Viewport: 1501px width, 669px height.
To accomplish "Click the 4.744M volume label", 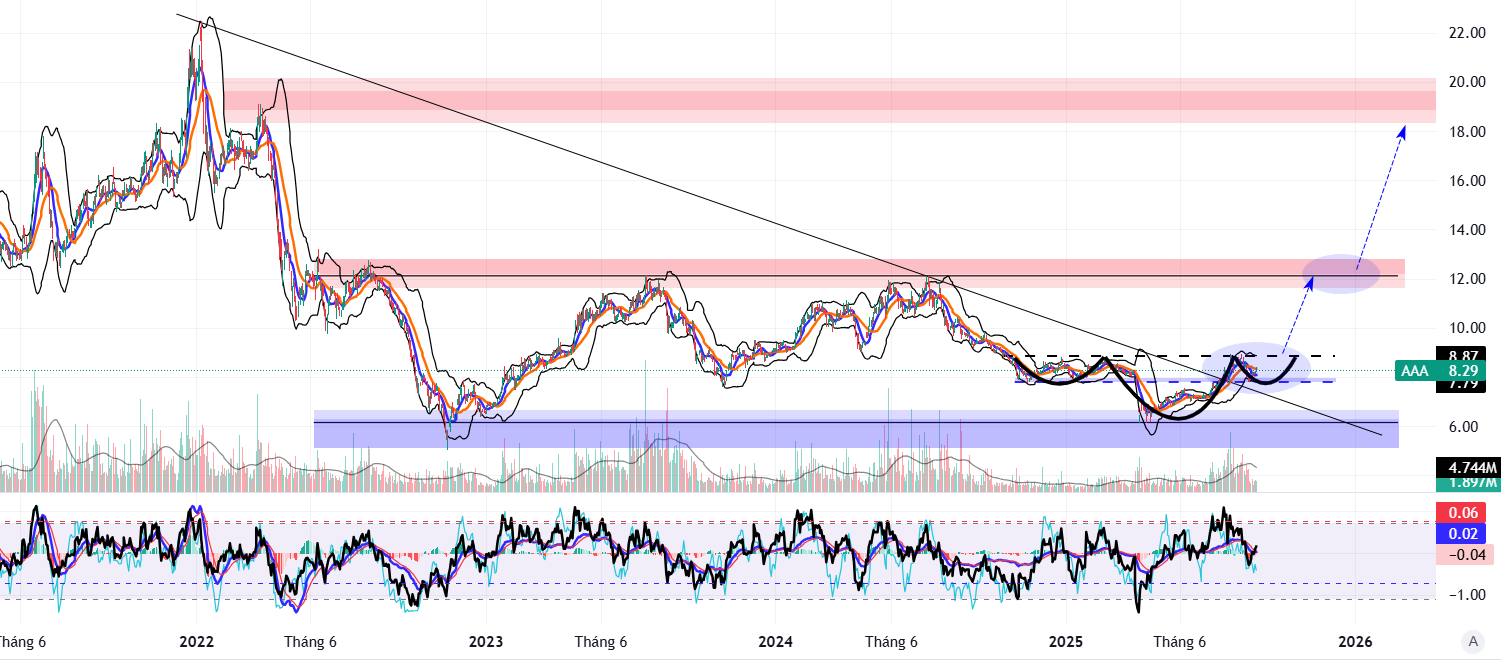I will point(1466,467).
